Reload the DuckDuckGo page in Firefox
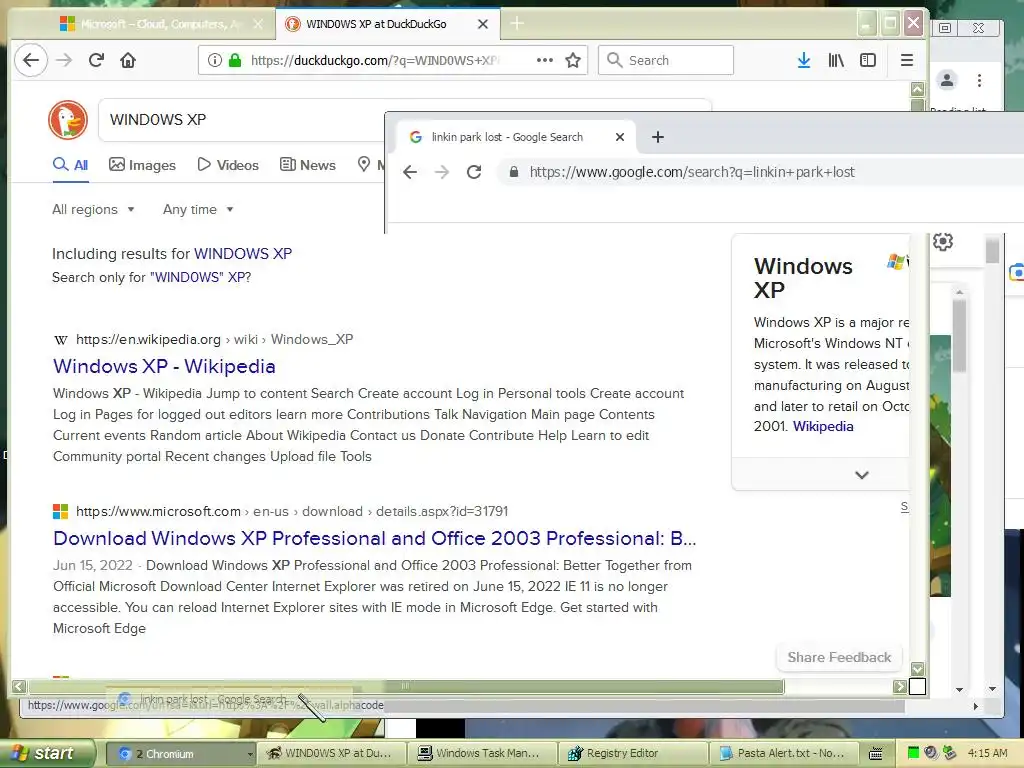Image resolution: width=1024 pixels, height=768 pixels. click(97, 60)
